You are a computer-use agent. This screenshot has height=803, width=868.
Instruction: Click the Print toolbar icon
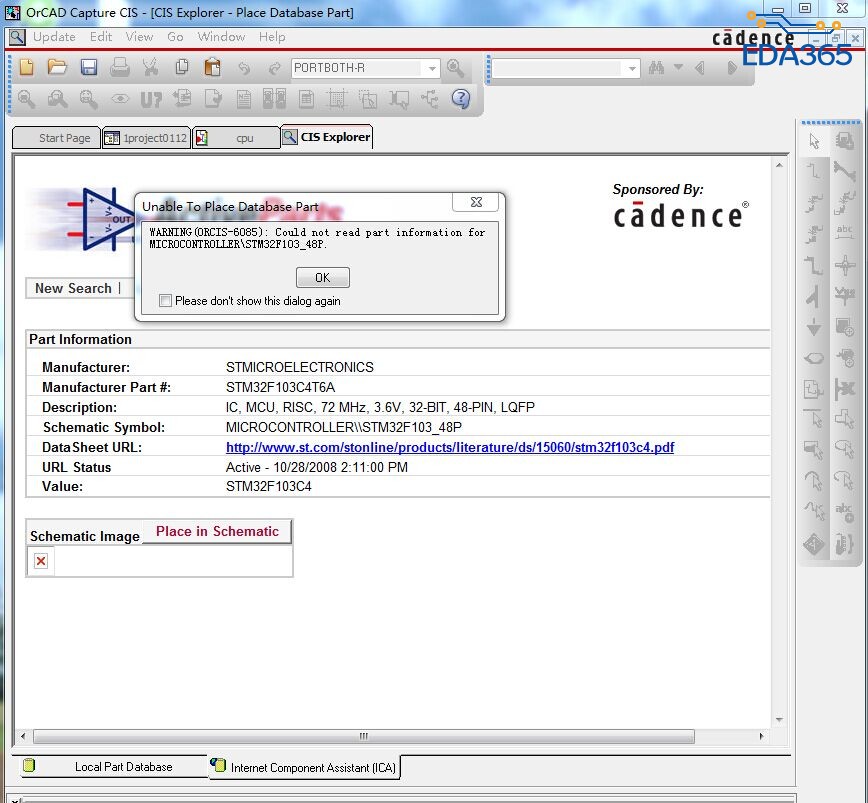coord(120,68)
